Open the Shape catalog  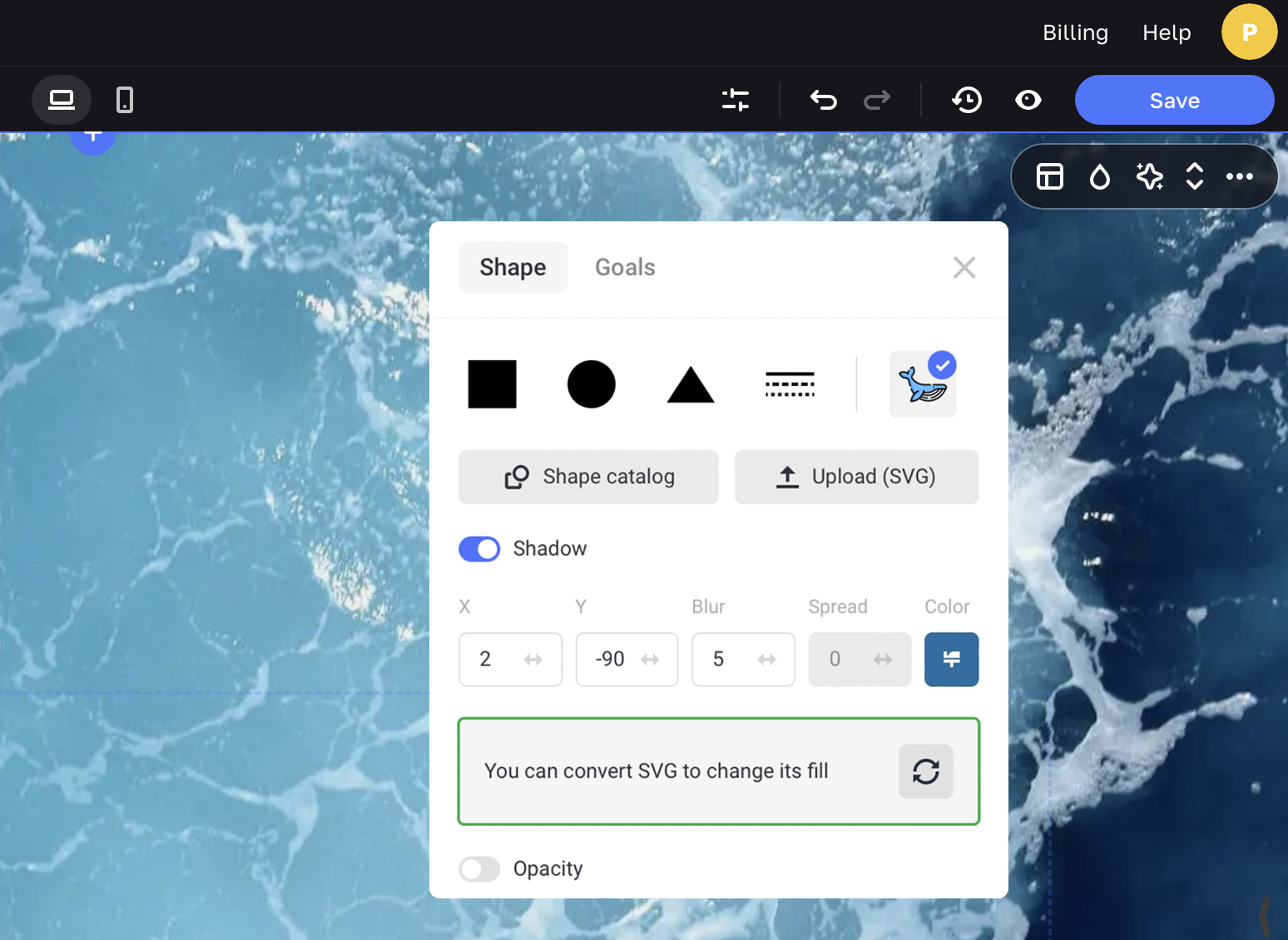click(x=588, y=477)
